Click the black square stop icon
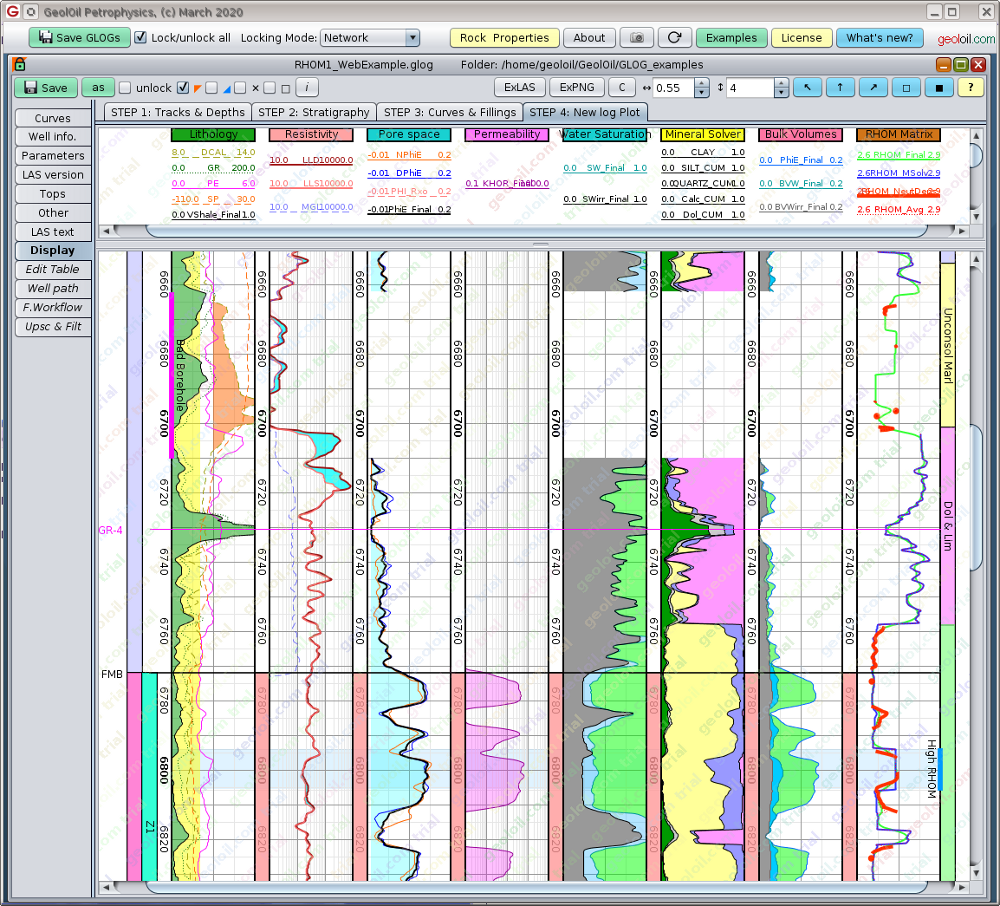Viewport: 1000px width, 906px height. (x=938, y=87)
